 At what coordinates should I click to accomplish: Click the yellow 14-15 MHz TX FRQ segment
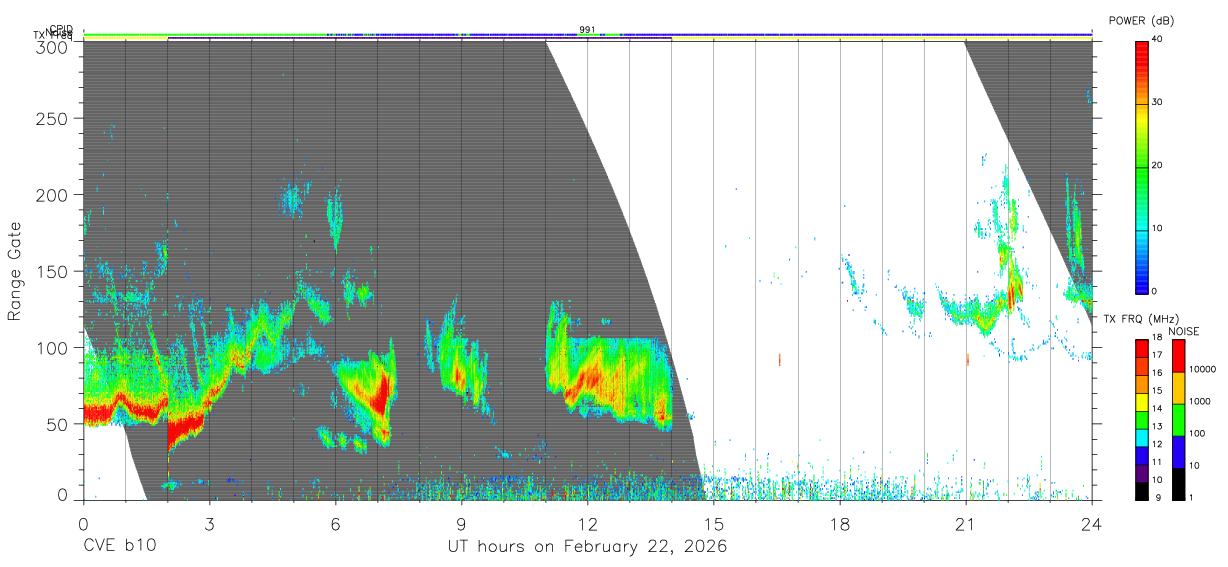tap(1142, 401)
